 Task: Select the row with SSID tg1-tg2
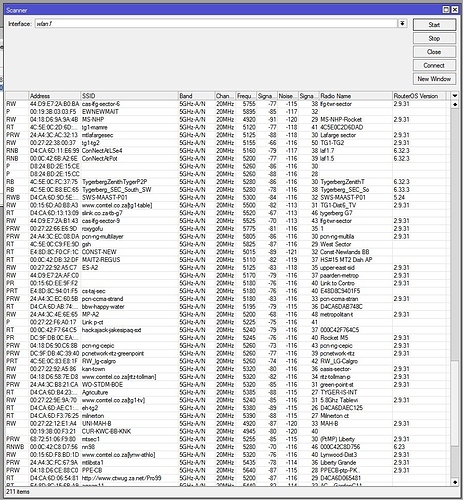[x=227, y=143]
